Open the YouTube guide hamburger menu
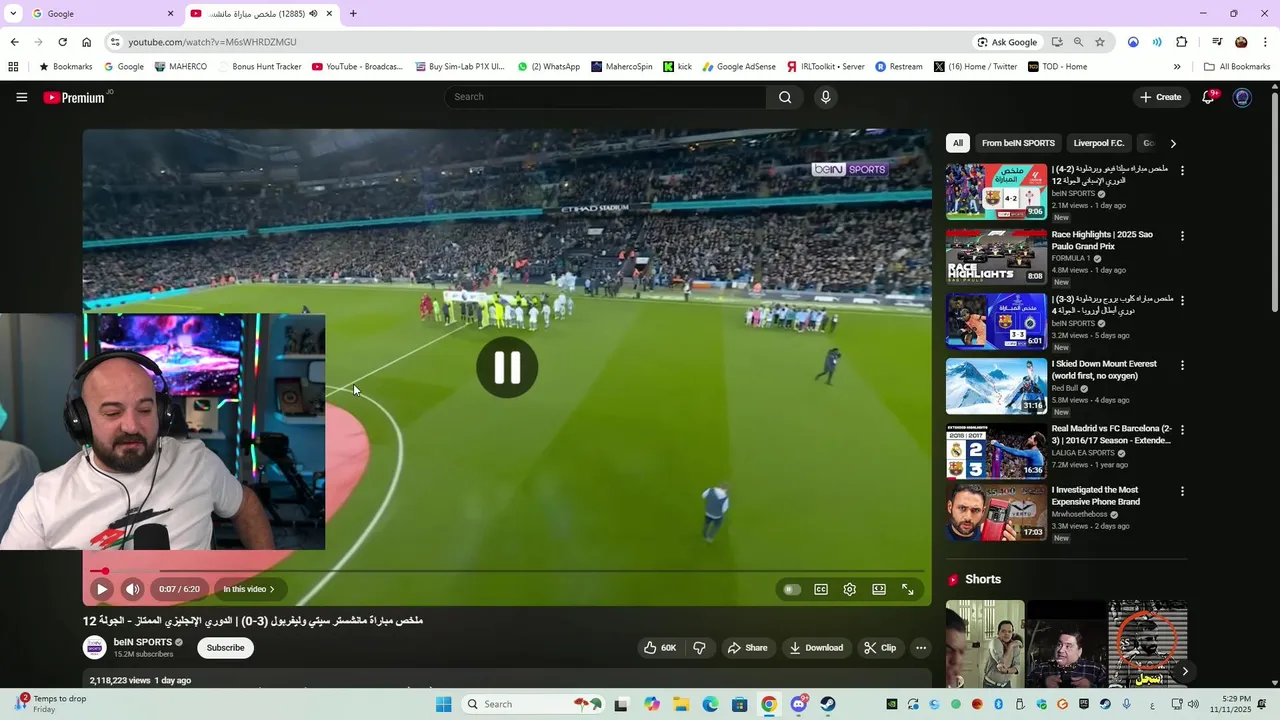This screenshot has width=1280, height=720. point(21,97)
